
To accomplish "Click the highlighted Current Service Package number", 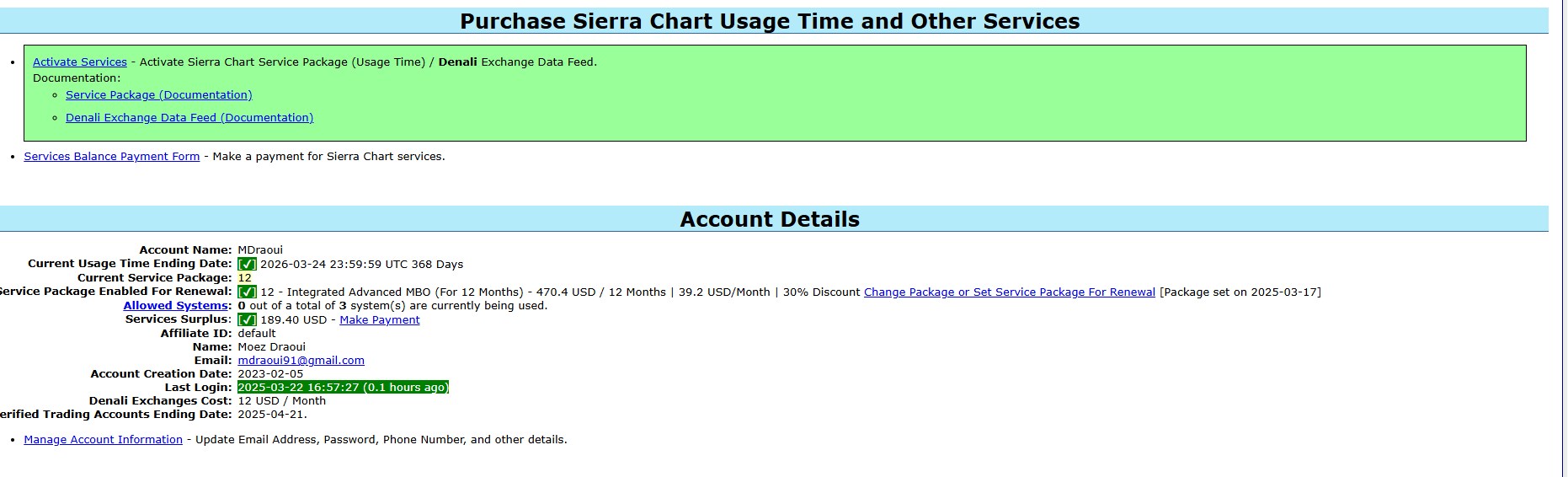I will [244, 278].
